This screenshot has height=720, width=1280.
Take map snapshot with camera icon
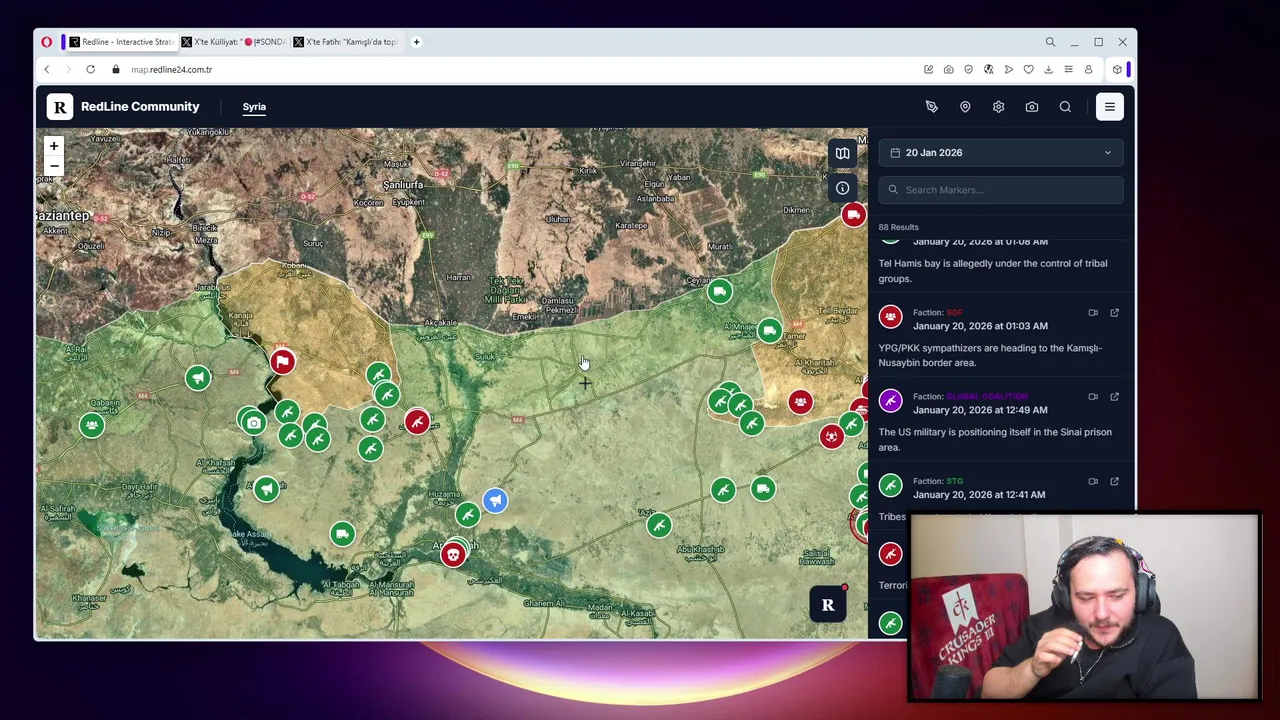click(1032, 107)
